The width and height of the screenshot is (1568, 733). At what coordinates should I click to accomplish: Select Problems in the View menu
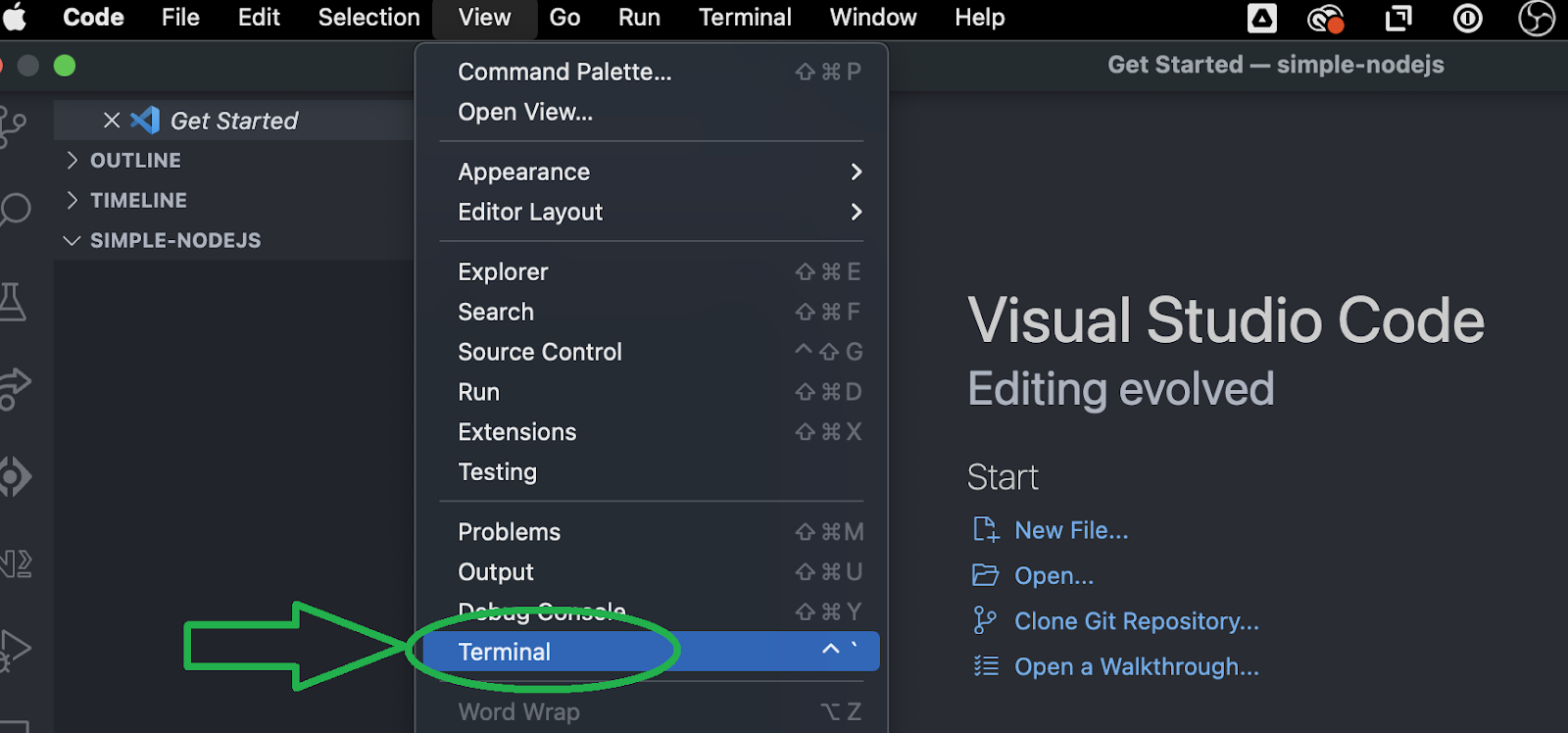[x=652, y=532]
